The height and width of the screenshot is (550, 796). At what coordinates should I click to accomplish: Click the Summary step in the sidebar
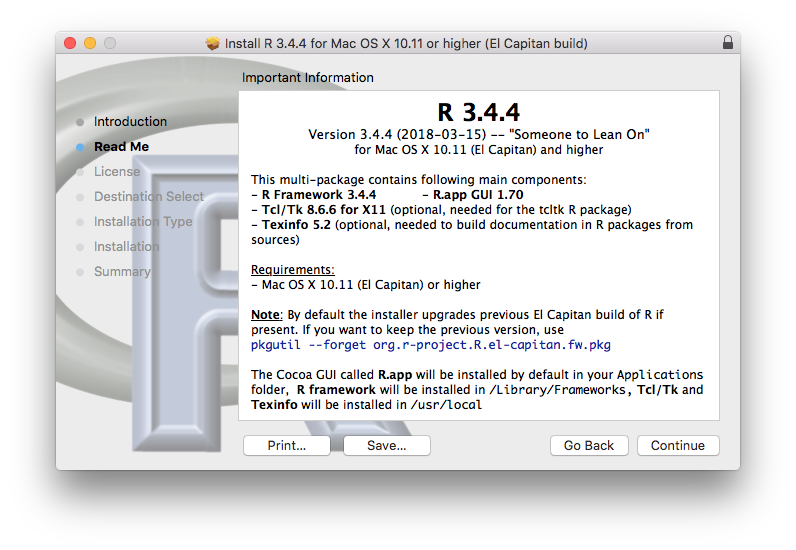[x=122, y=272]
